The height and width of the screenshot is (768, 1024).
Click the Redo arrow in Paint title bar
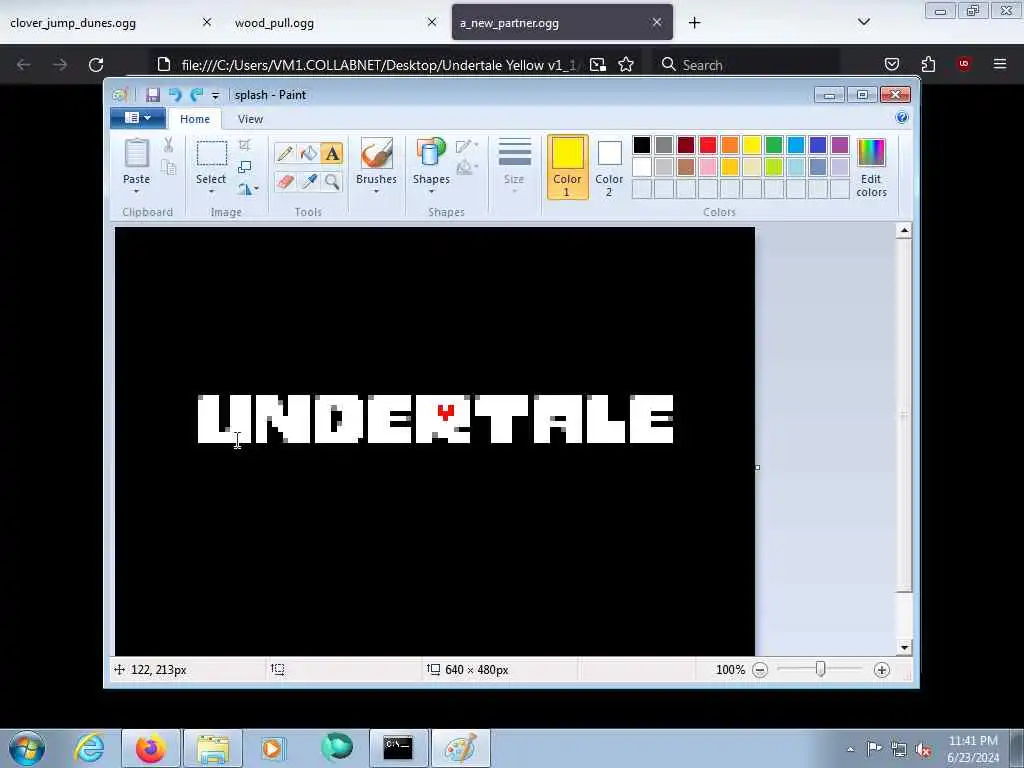(196, 95)
